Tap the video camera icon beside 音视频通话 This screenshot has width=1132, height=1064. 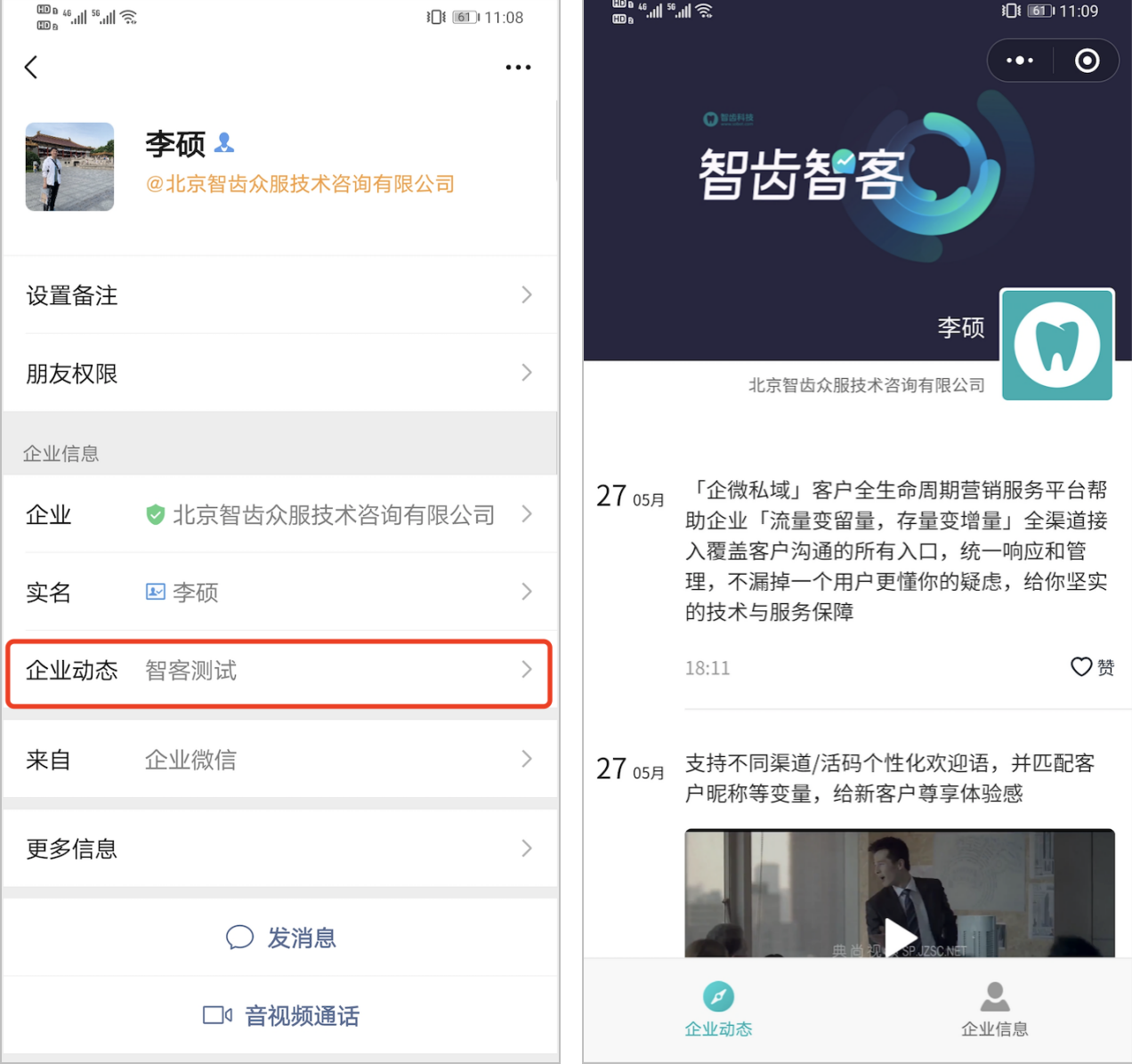pyautogui.click(x=217, y=1015)
